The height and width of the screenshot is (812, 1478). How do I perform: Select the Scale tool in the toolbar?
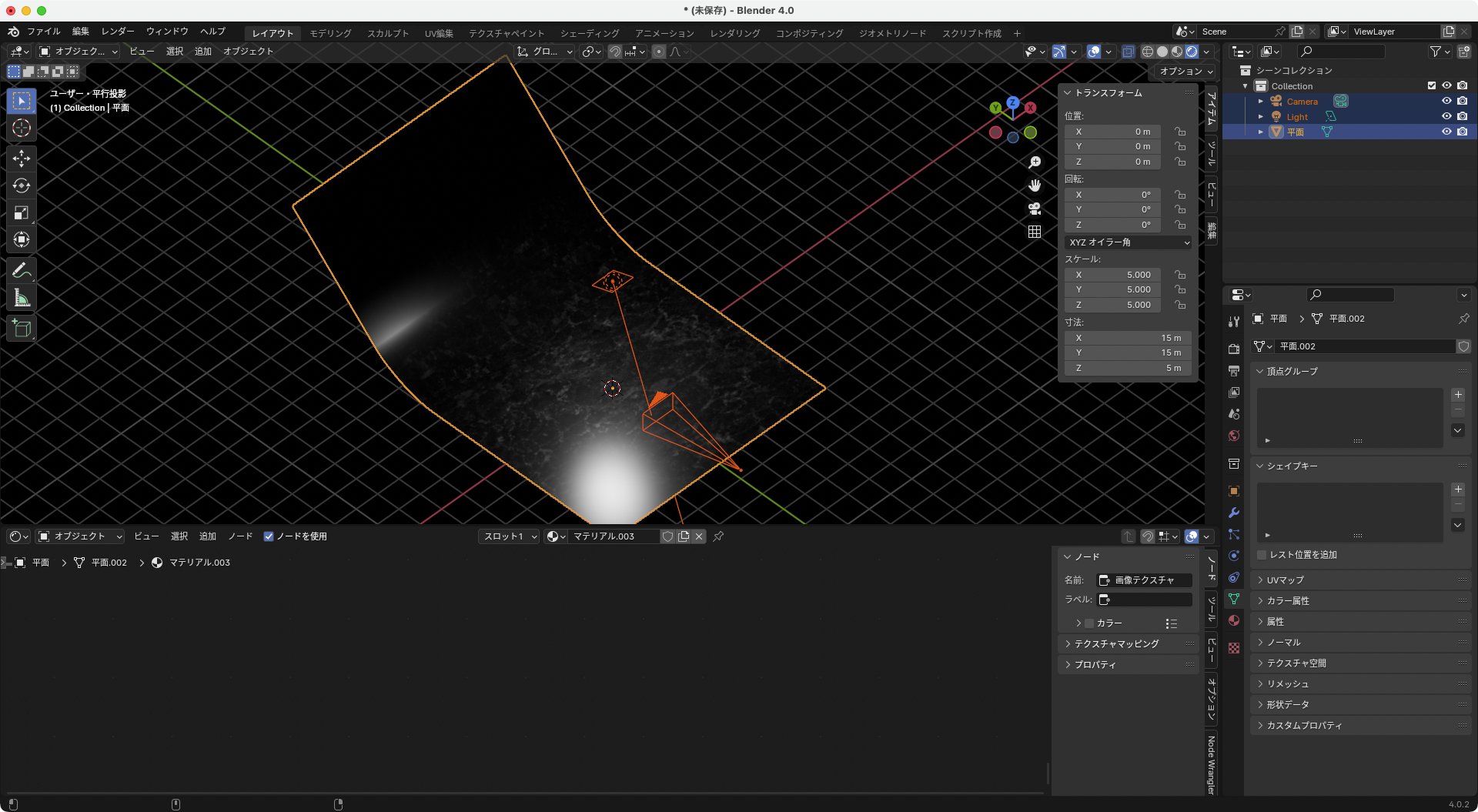[22, 213]
